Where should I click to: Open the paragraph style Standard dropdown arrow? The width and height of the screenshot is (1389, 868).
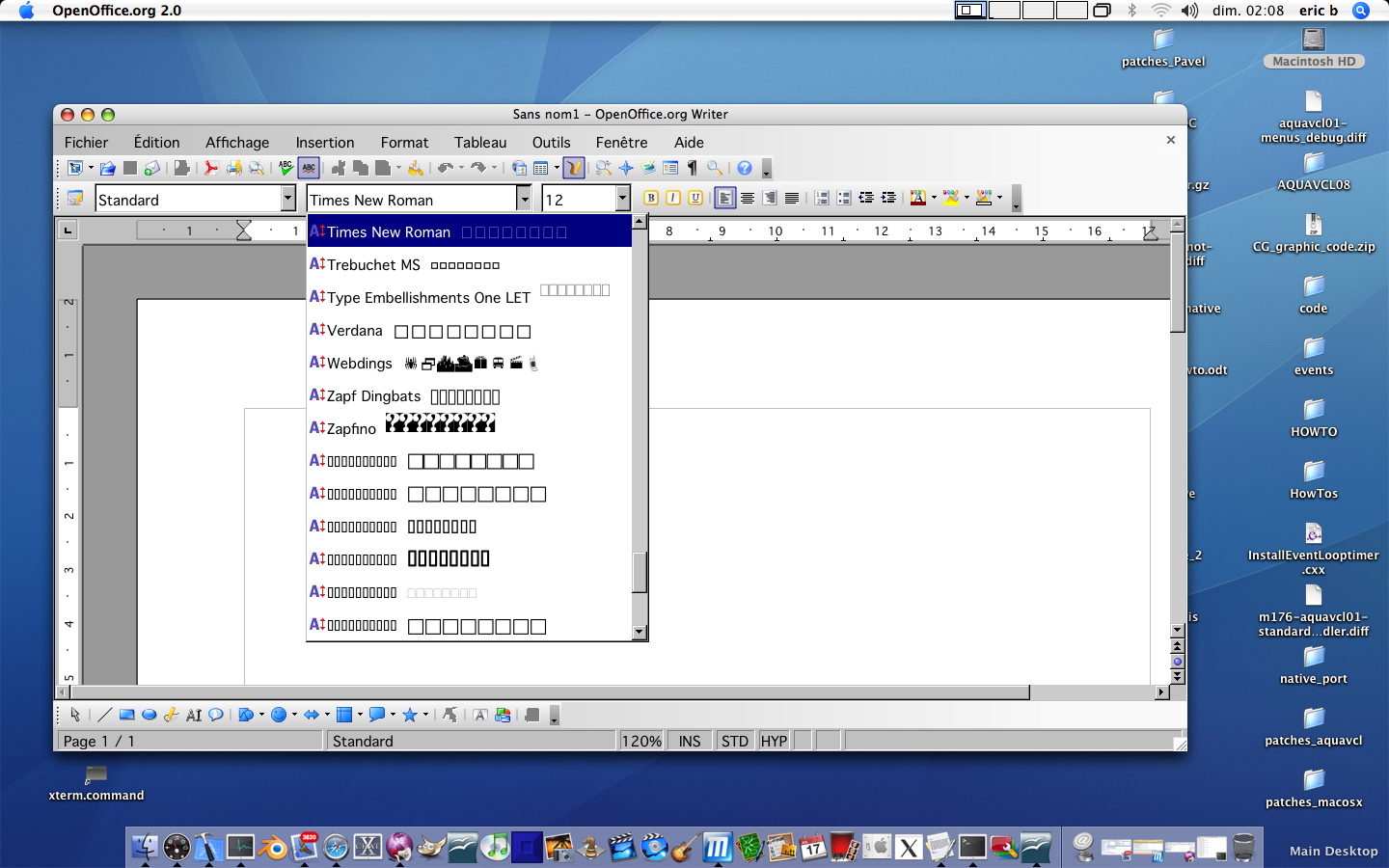pos(287,199)
